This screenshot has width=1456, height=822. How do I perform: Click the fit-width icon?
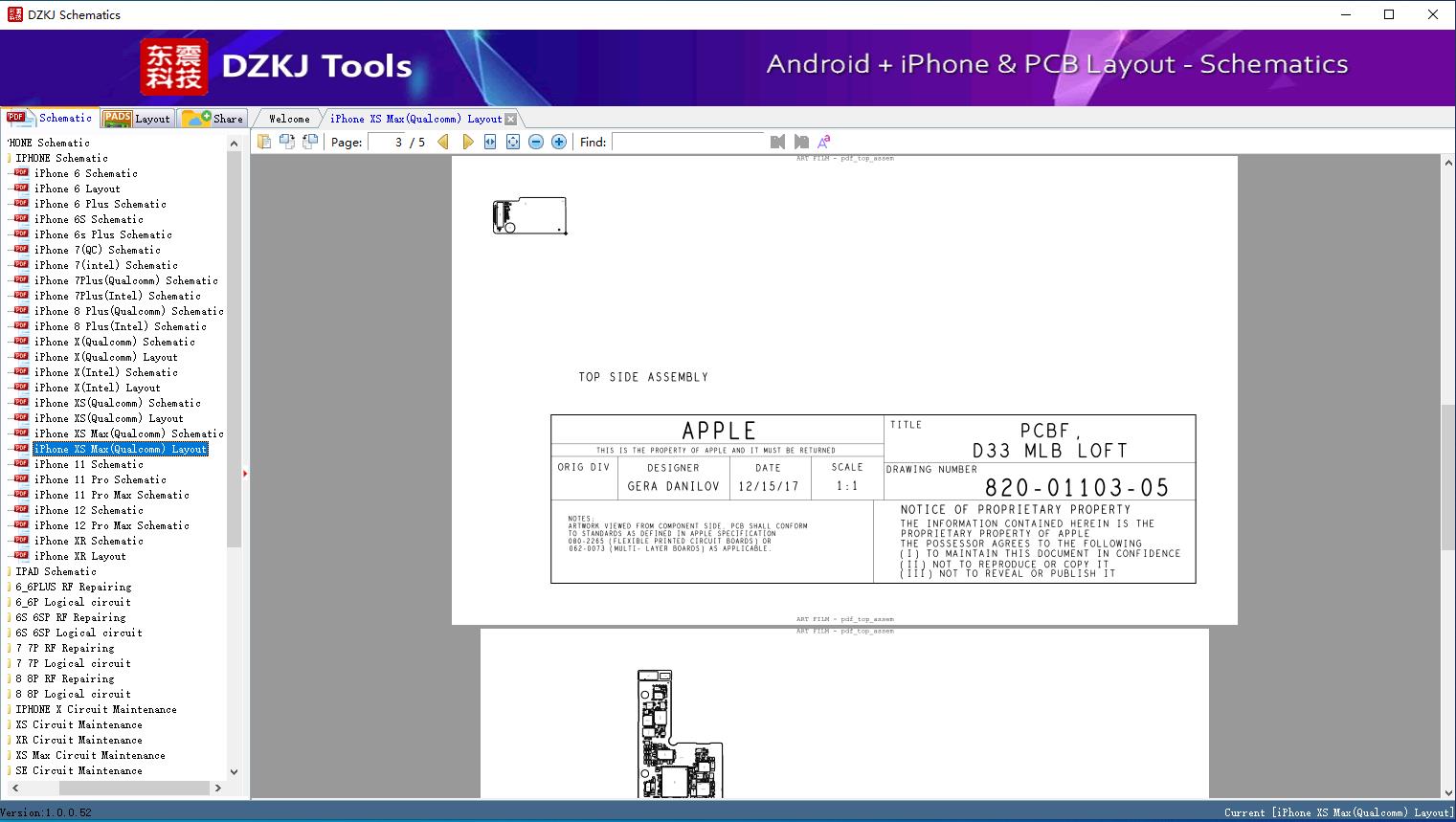pos(490,142)
